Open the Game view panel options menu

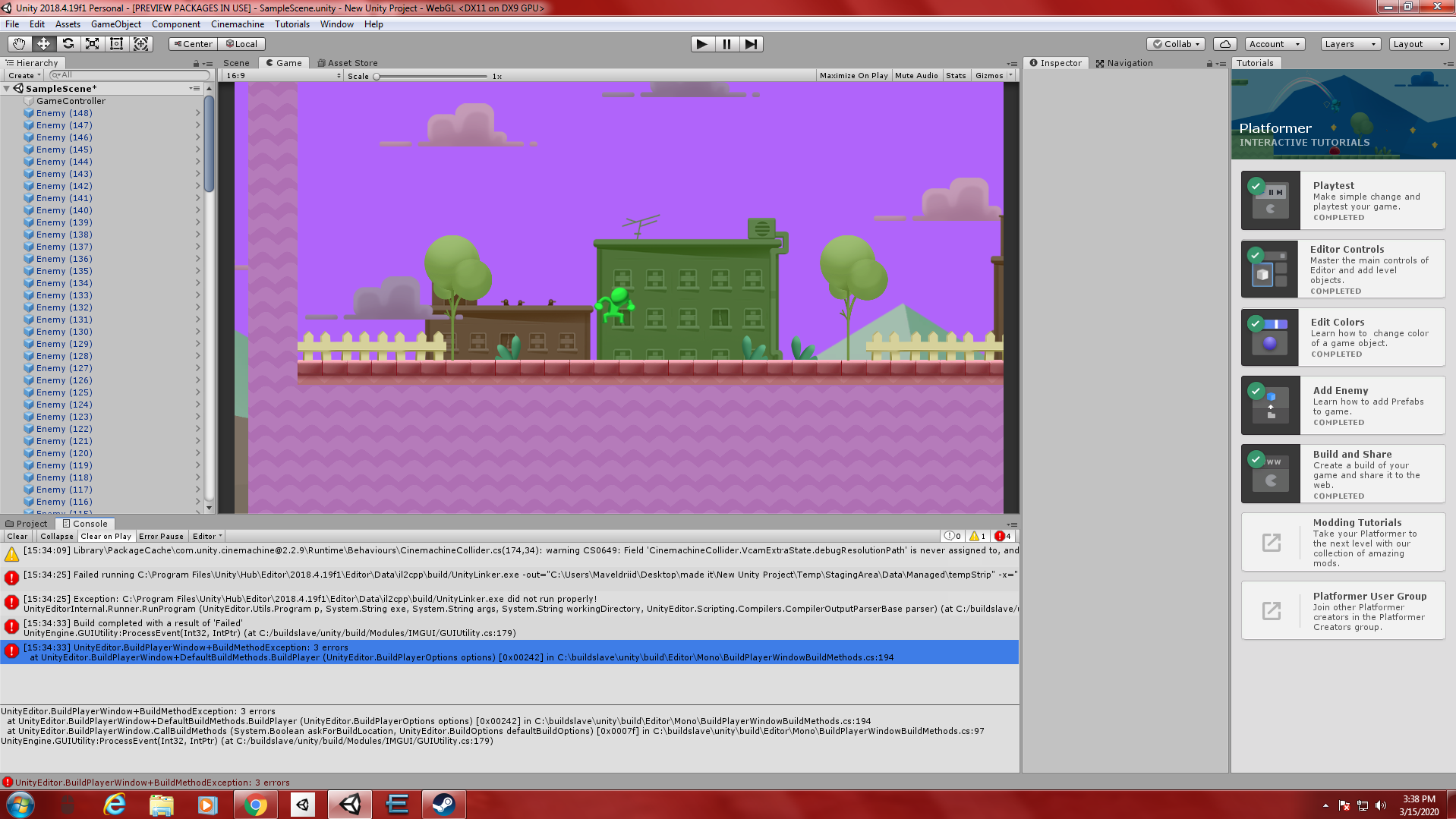click(1013, 64)
